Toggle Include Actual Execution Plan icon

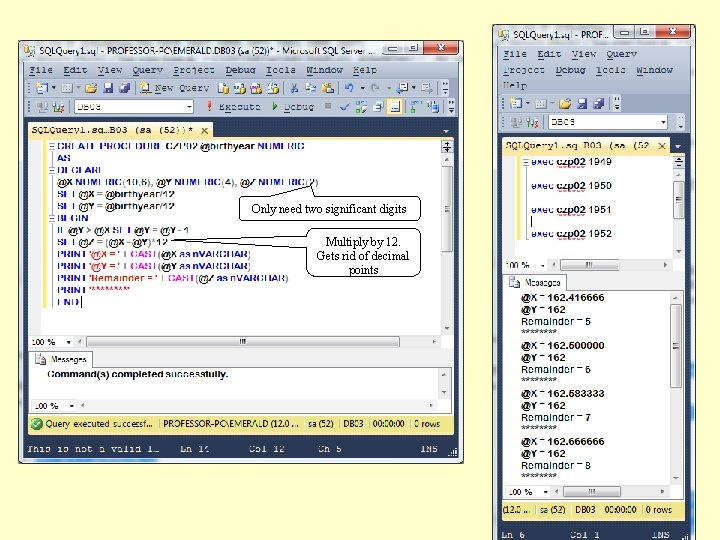416,107
